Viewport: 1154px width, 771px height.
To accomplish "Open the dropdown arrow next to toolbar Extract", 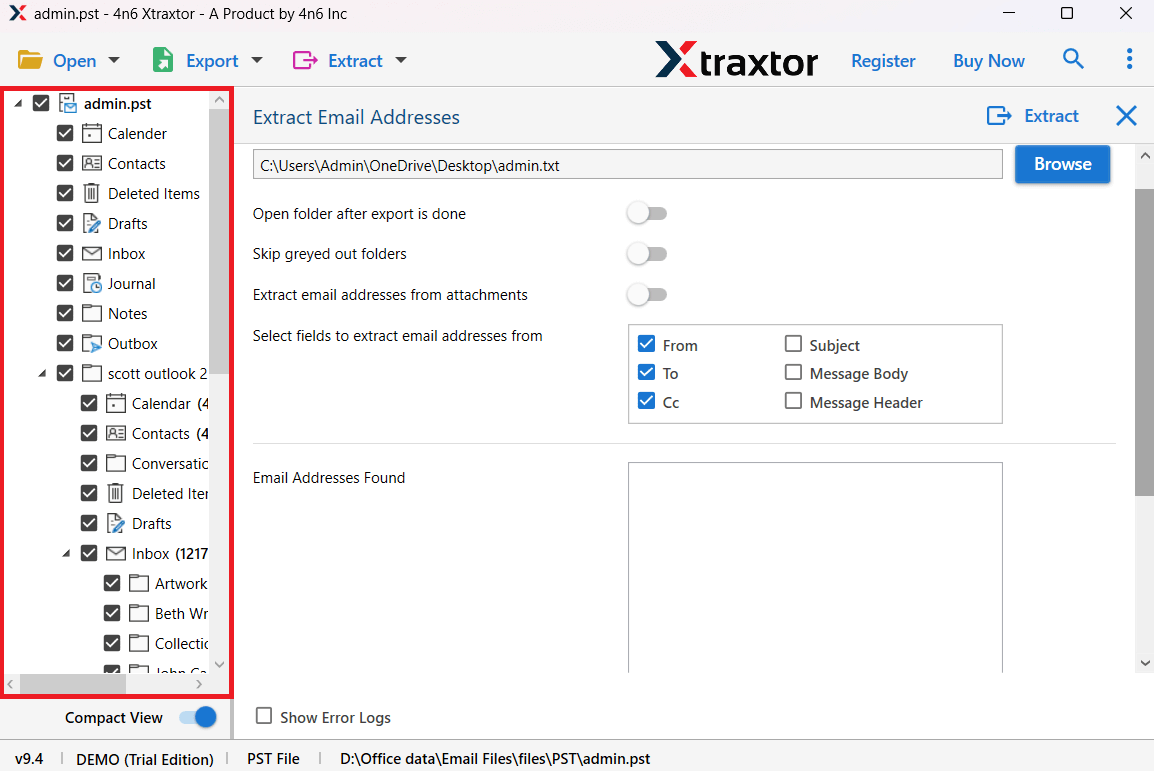I will pos(401,60).
